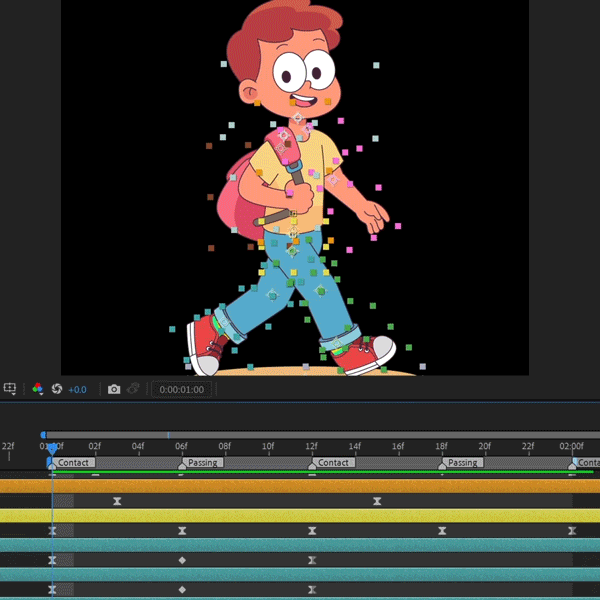This screenshot has width=600, height=600.
Task: Click the 10f mark on time ruler
Action: click(268, 446)
